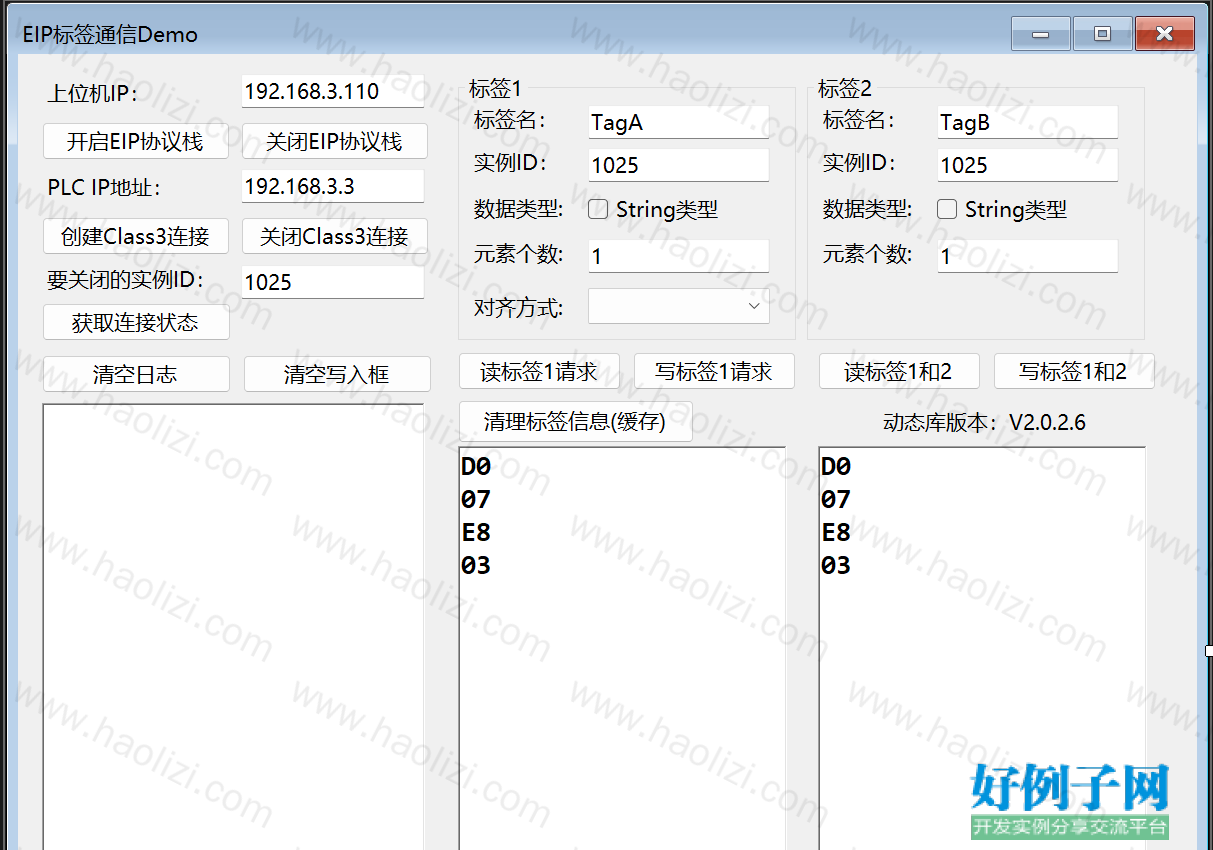1213x850 pixels.
Task: Click 清空写入框 button
Action: tap(337, 374)
